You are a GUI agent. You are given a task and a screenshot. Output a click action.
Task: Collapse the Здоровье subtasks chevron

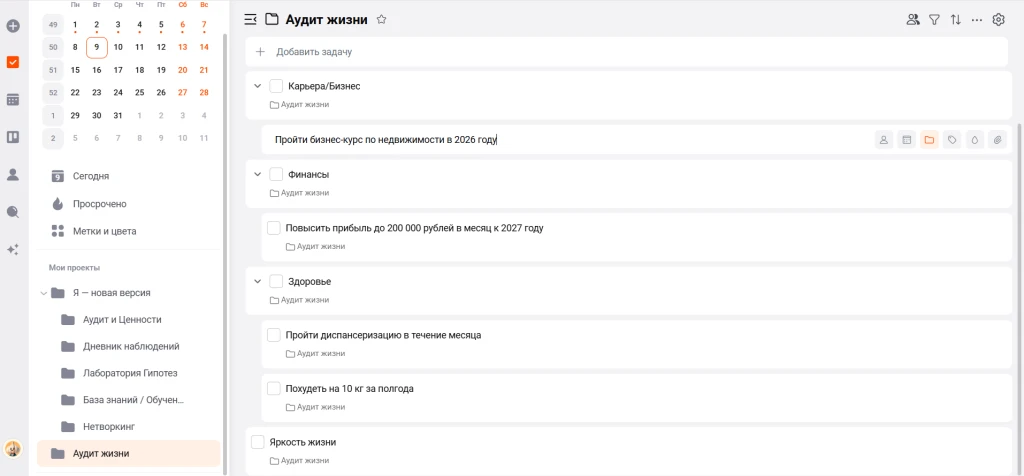click(x=257, y=281)
